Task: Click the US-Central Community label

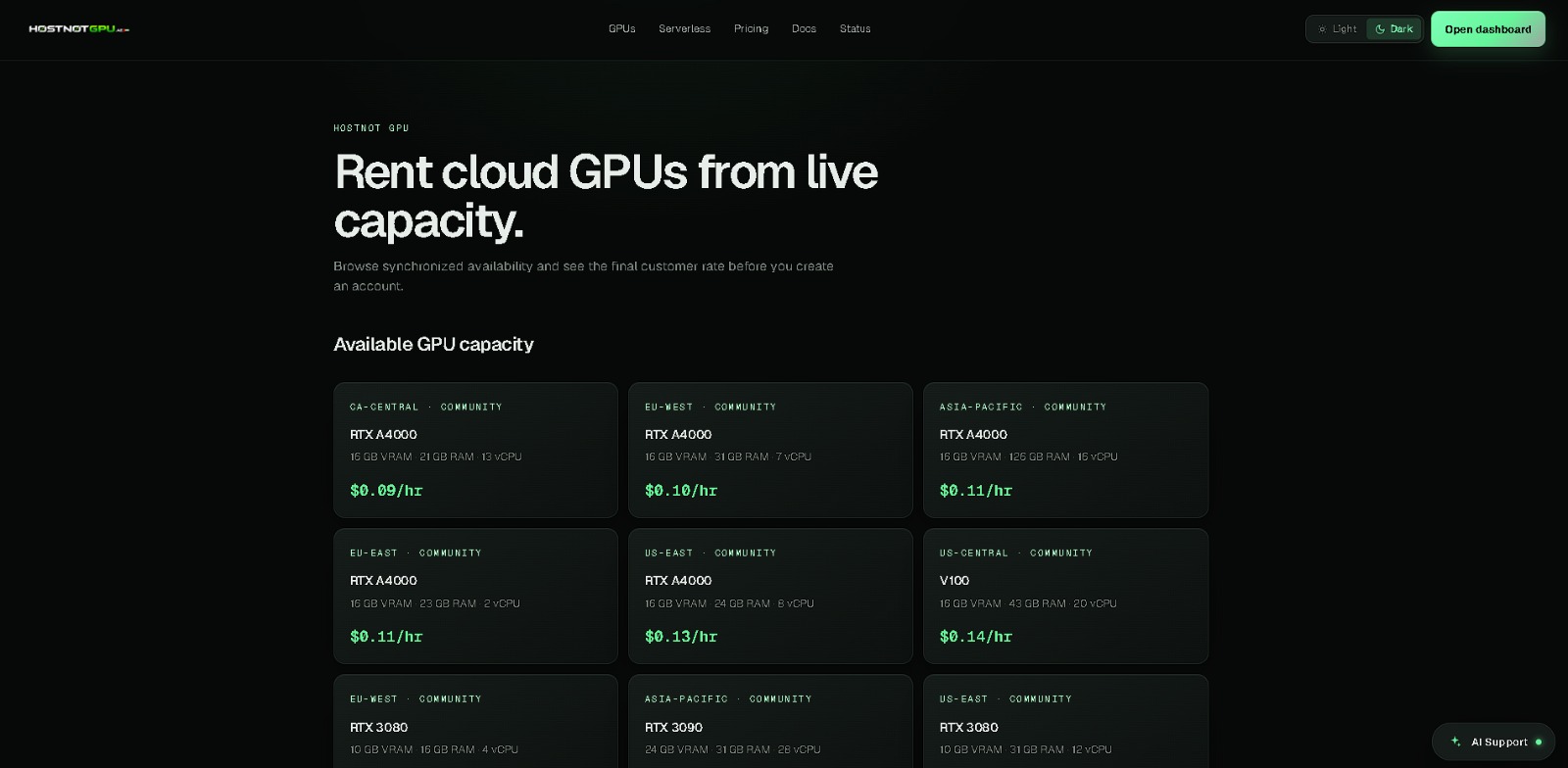Action: (1016, 553)
